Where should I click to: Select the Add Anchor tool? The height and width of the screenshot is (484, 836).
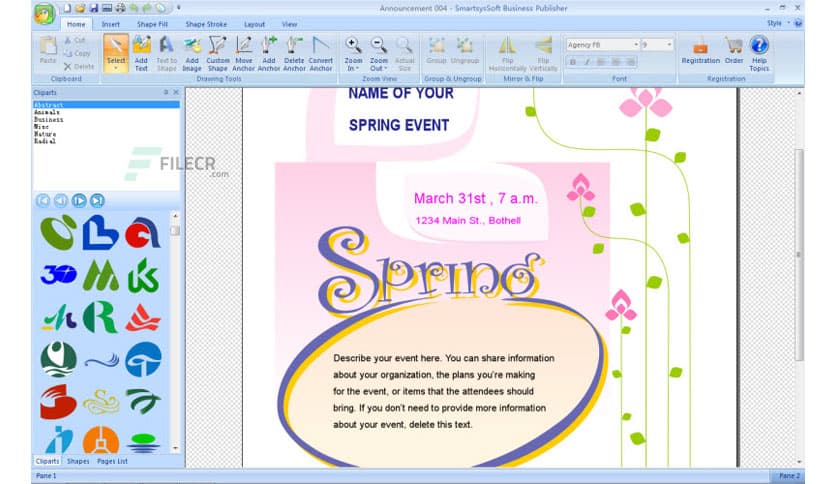coord(269,53)
